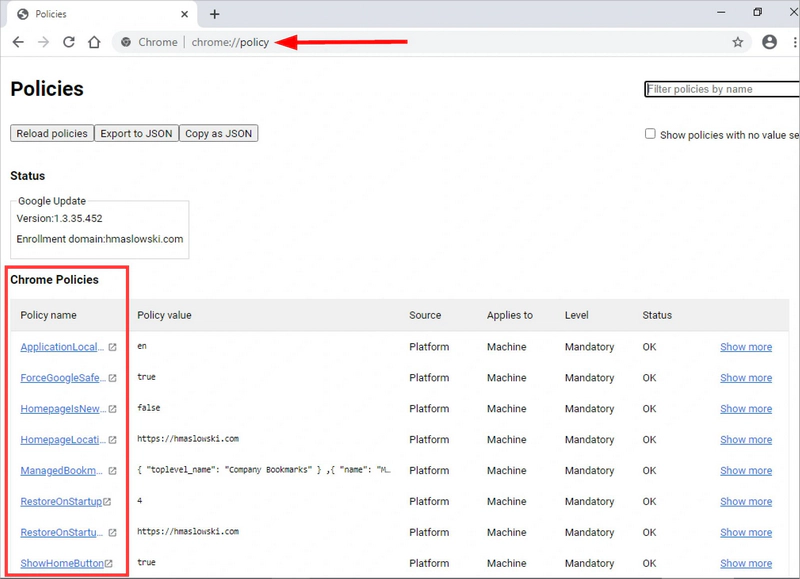Open the ManagedBookm policy link

tap(62, 471)
